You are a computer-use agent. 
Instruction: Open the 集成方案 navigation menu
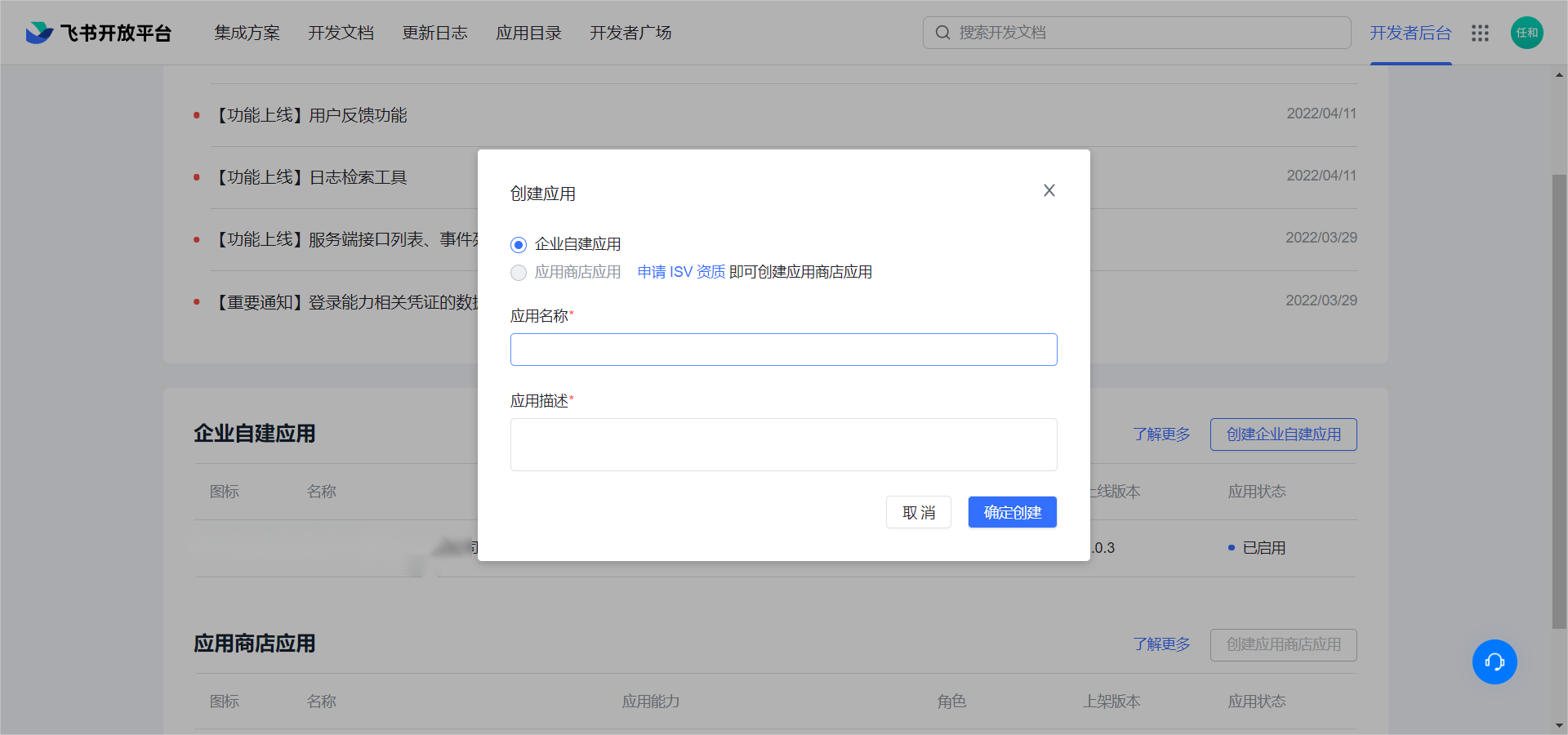[247, 33]
